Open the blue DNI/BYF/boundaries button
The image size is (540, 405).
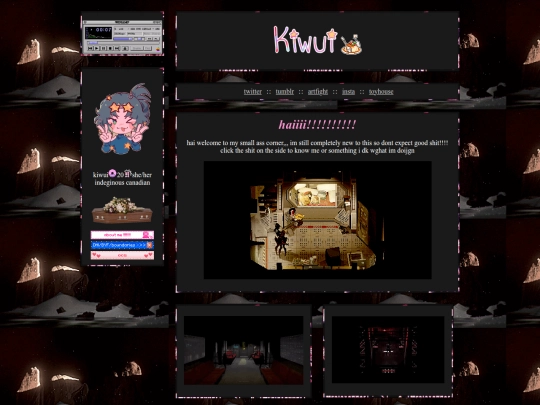pos(122,245)
